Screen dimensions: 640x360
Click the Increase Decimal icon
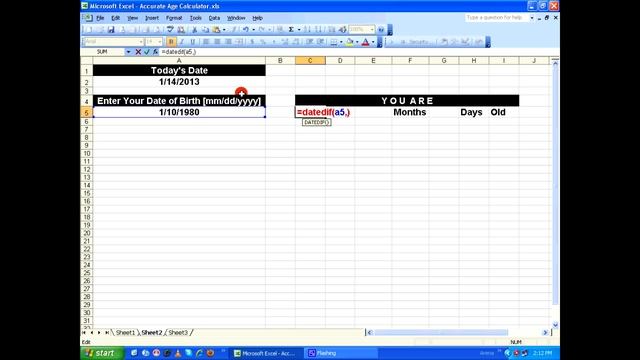[285, 42]
